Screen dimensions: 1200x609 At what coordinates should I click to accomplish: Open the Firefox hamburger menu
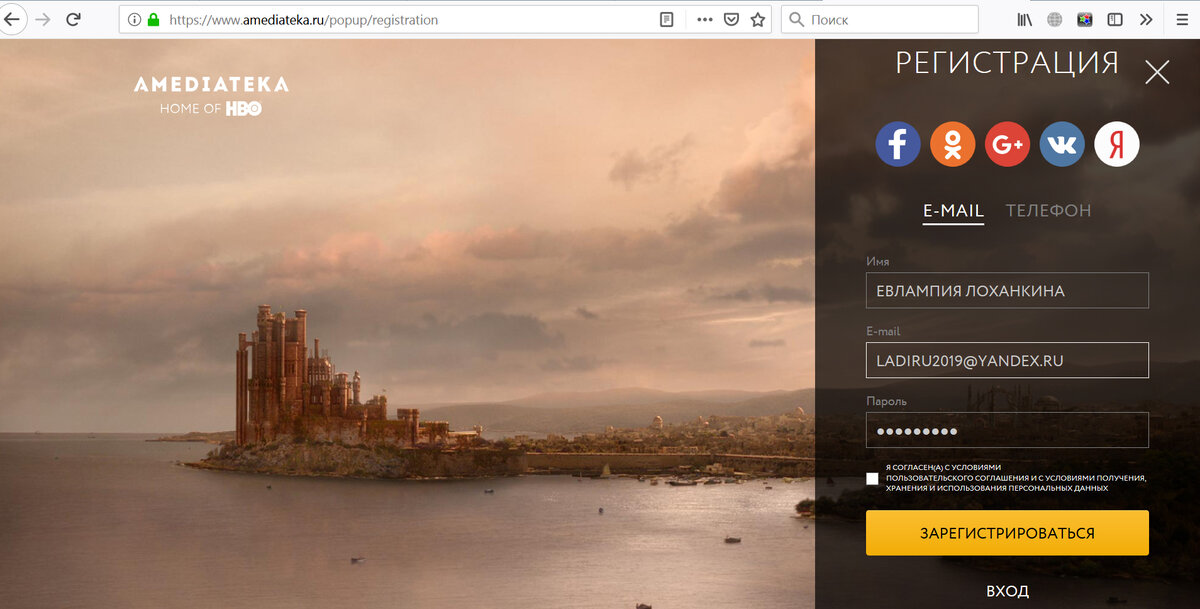click(x=1181, y=19)
